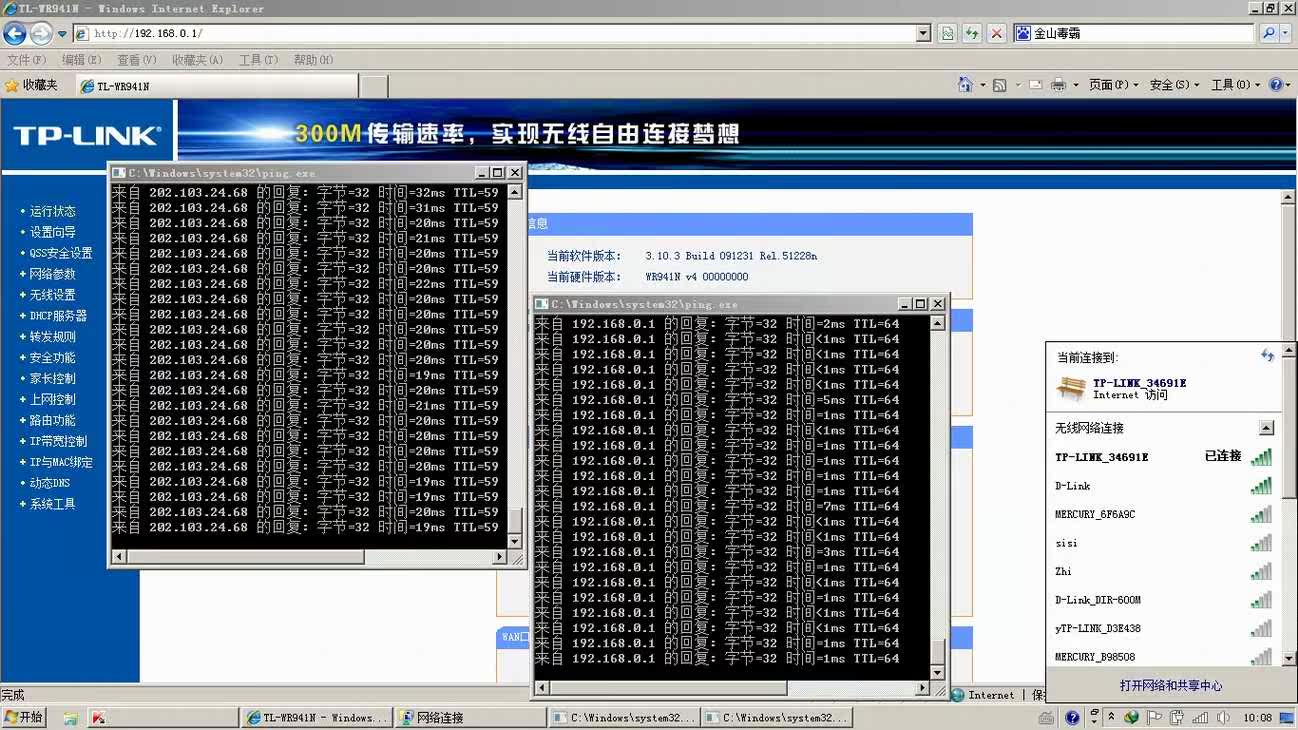Screen dimensions: 1298x730
Task: Open the 工具(T) menu in menu bar
Action: pos(258,60)
